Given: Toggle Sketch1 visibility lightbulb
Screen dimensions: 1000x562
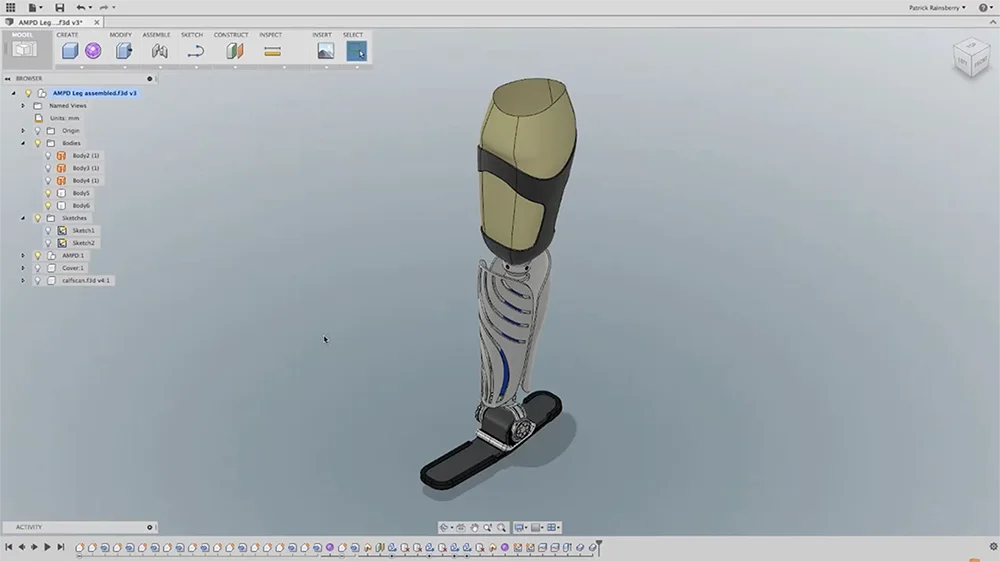Looking at the screenshot, I should pos(48,231).
